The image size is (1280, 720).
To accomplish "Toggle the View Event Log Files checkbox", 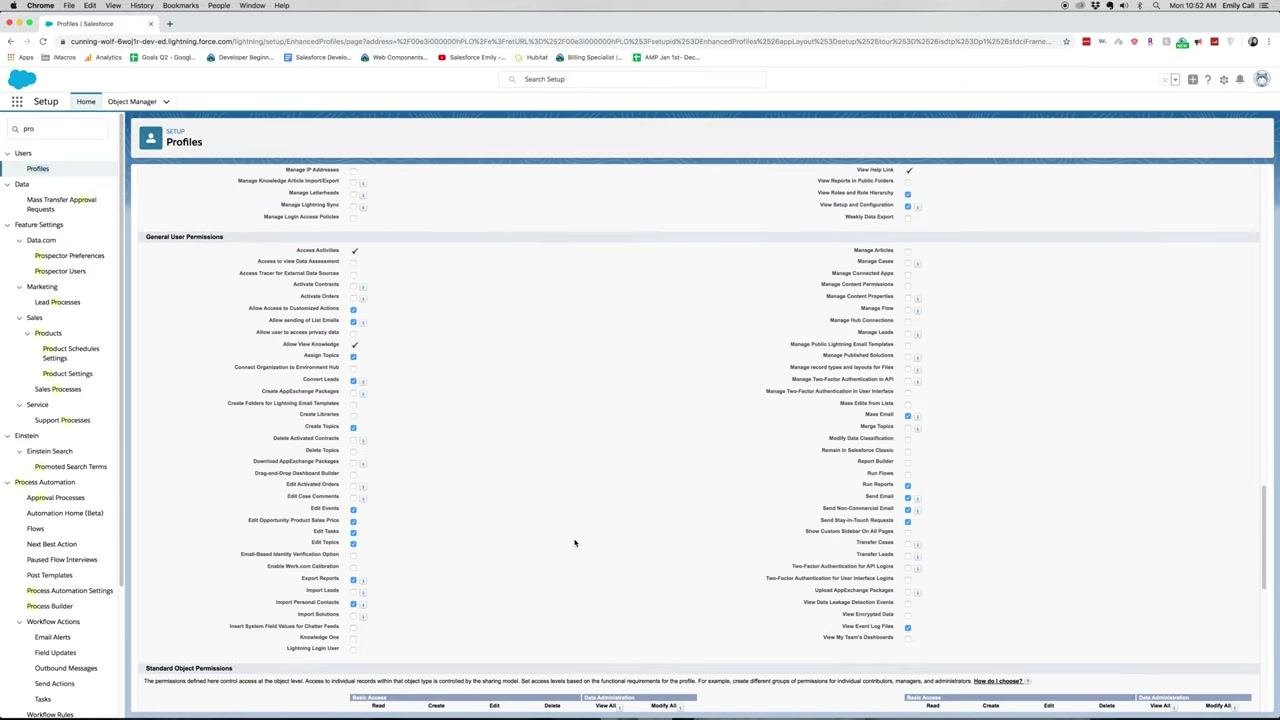I will click(x=908, y=628).
